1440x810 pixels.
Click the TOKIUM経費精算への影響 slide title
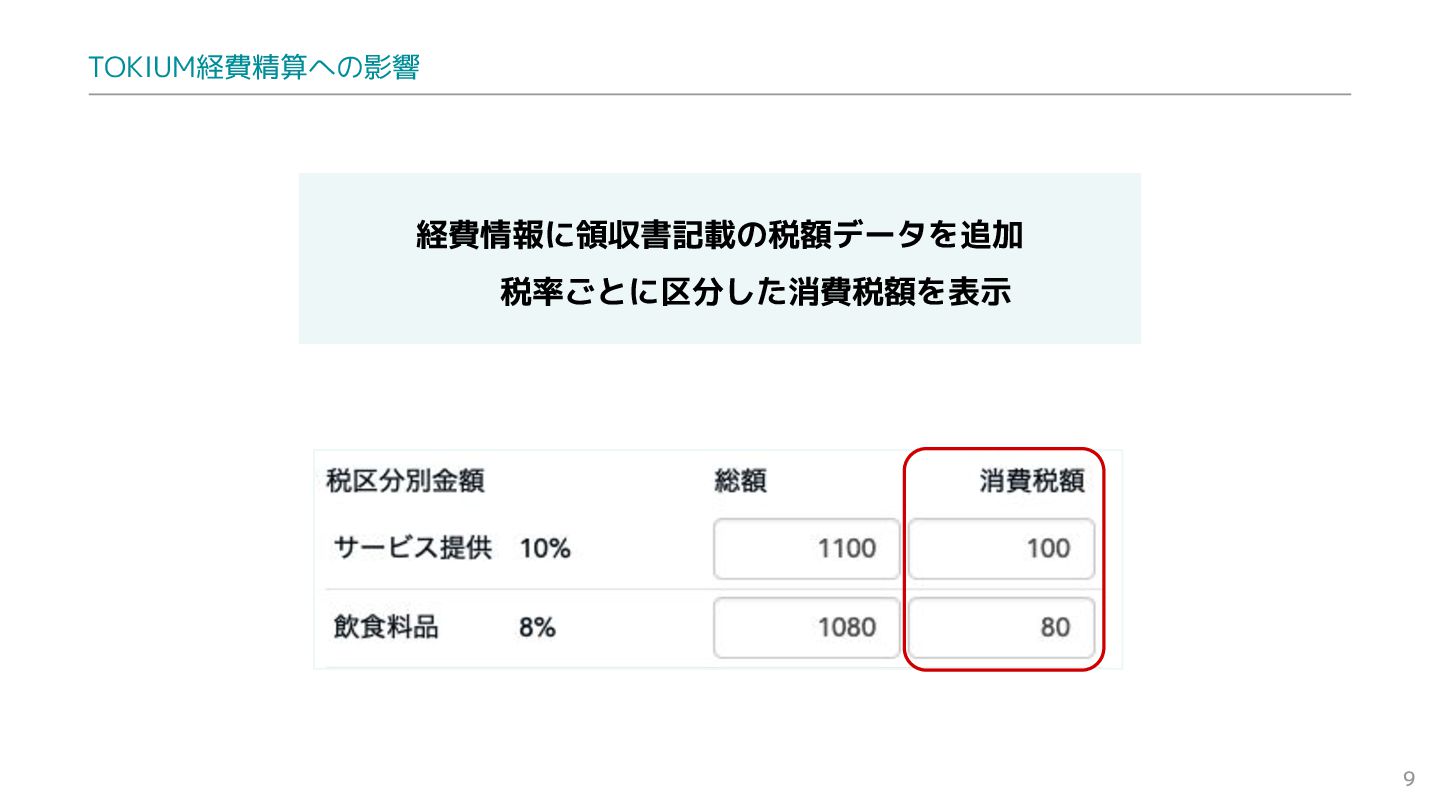(x=253, y=68)
